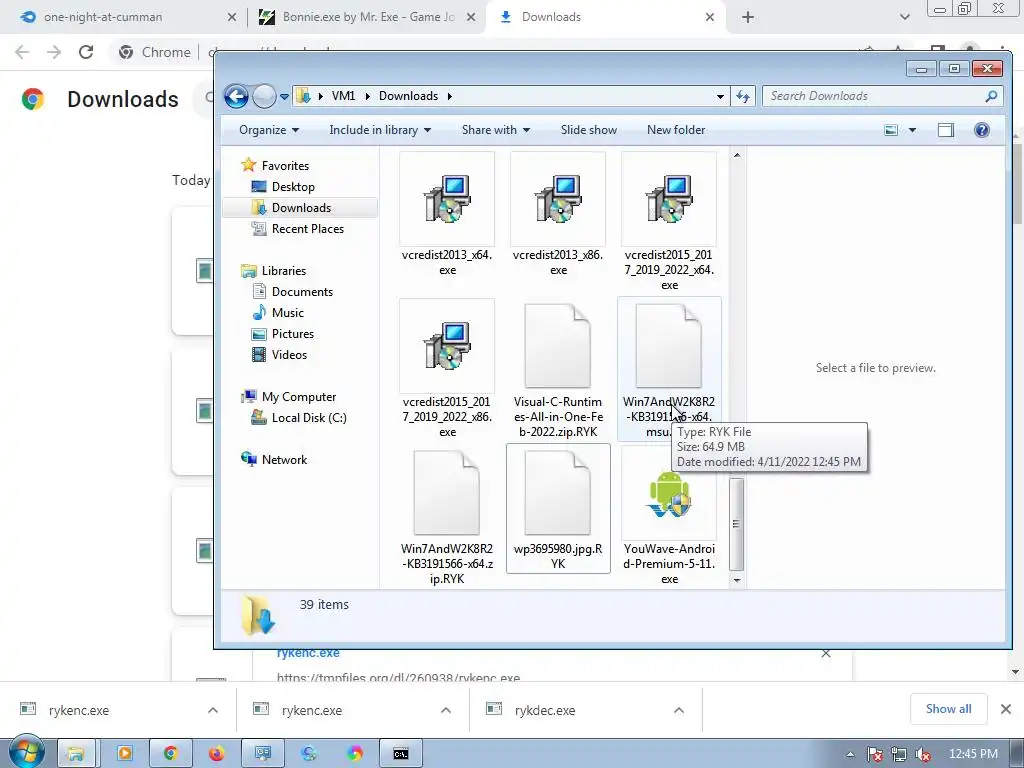The height and width of the screenshot is (768, 1024).
Task: Click VM1 in the address breadcrumb
Action: point(344,96)
